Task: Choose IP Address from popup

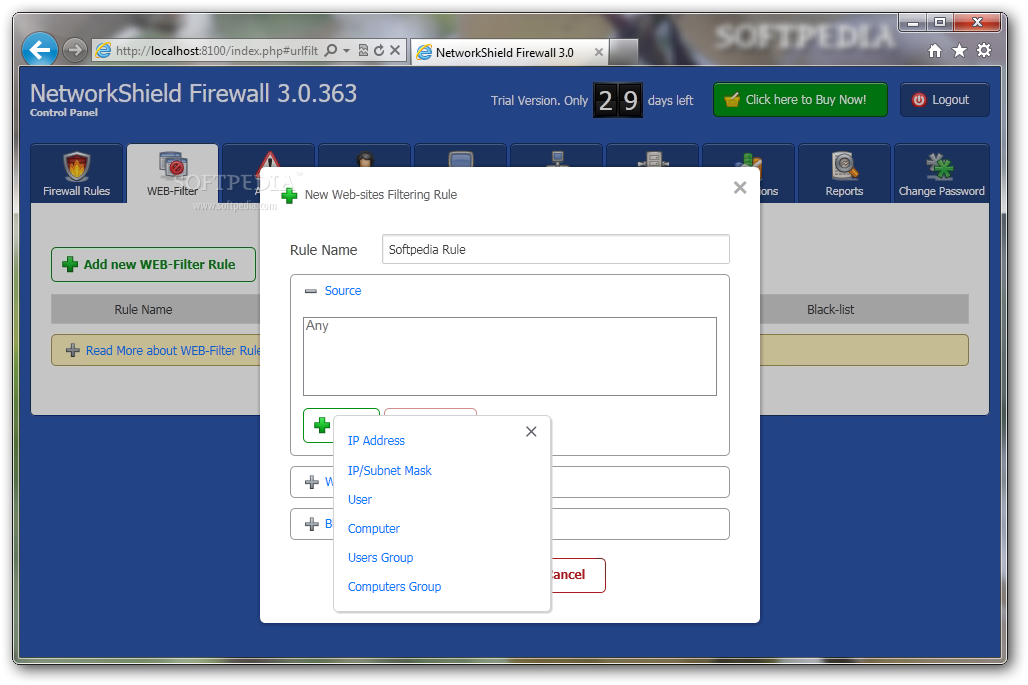Action: click(376, 440)
